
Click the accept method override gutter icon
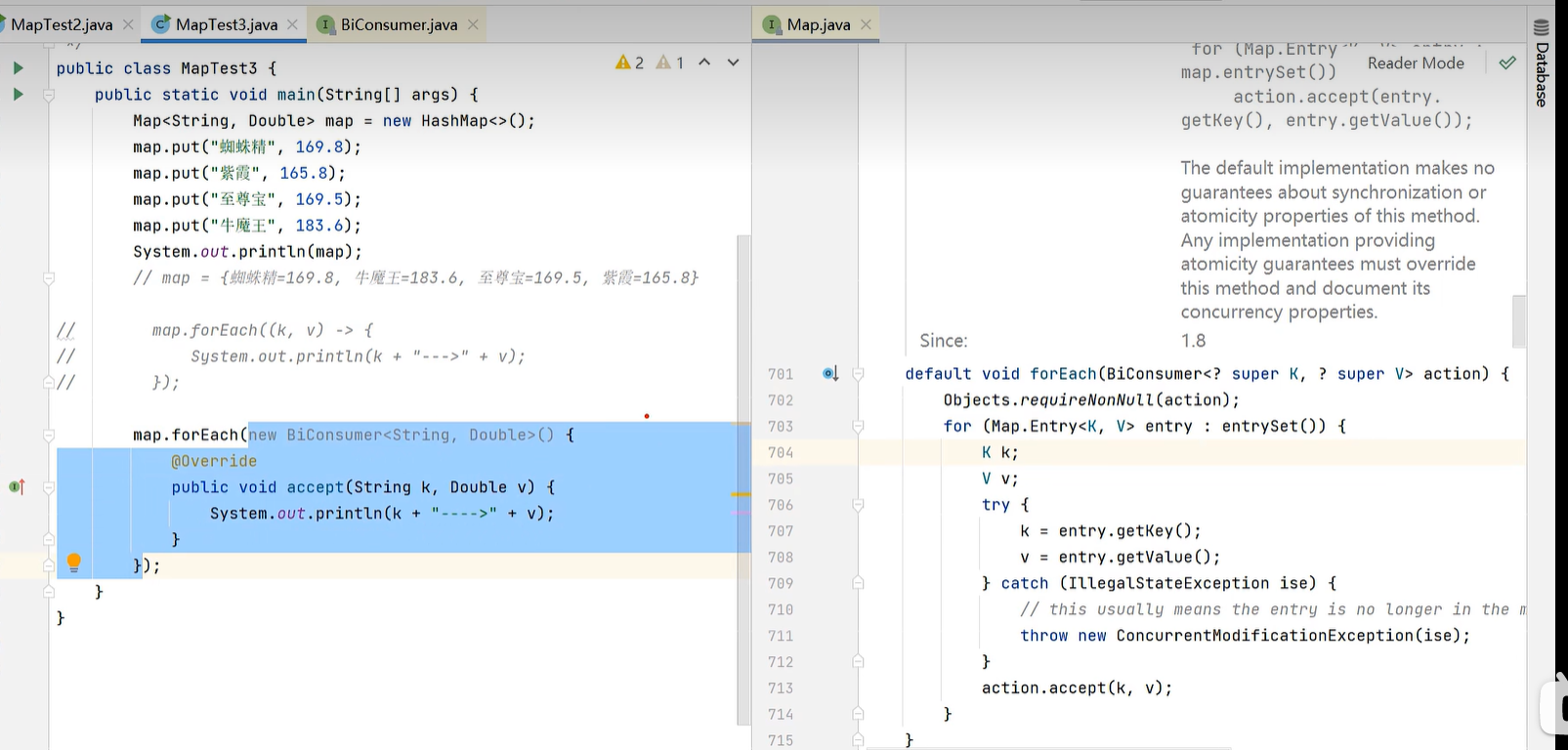click(x=17, y=486)
